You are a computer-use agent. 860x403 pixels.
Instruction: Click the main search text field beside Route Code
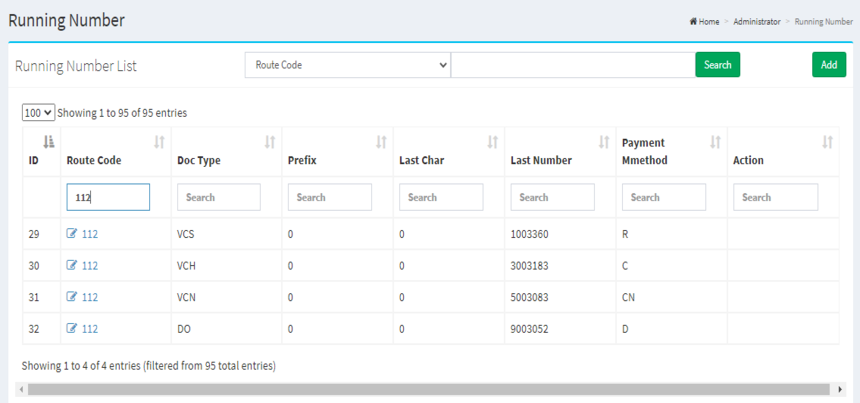[x=573, y=65]
